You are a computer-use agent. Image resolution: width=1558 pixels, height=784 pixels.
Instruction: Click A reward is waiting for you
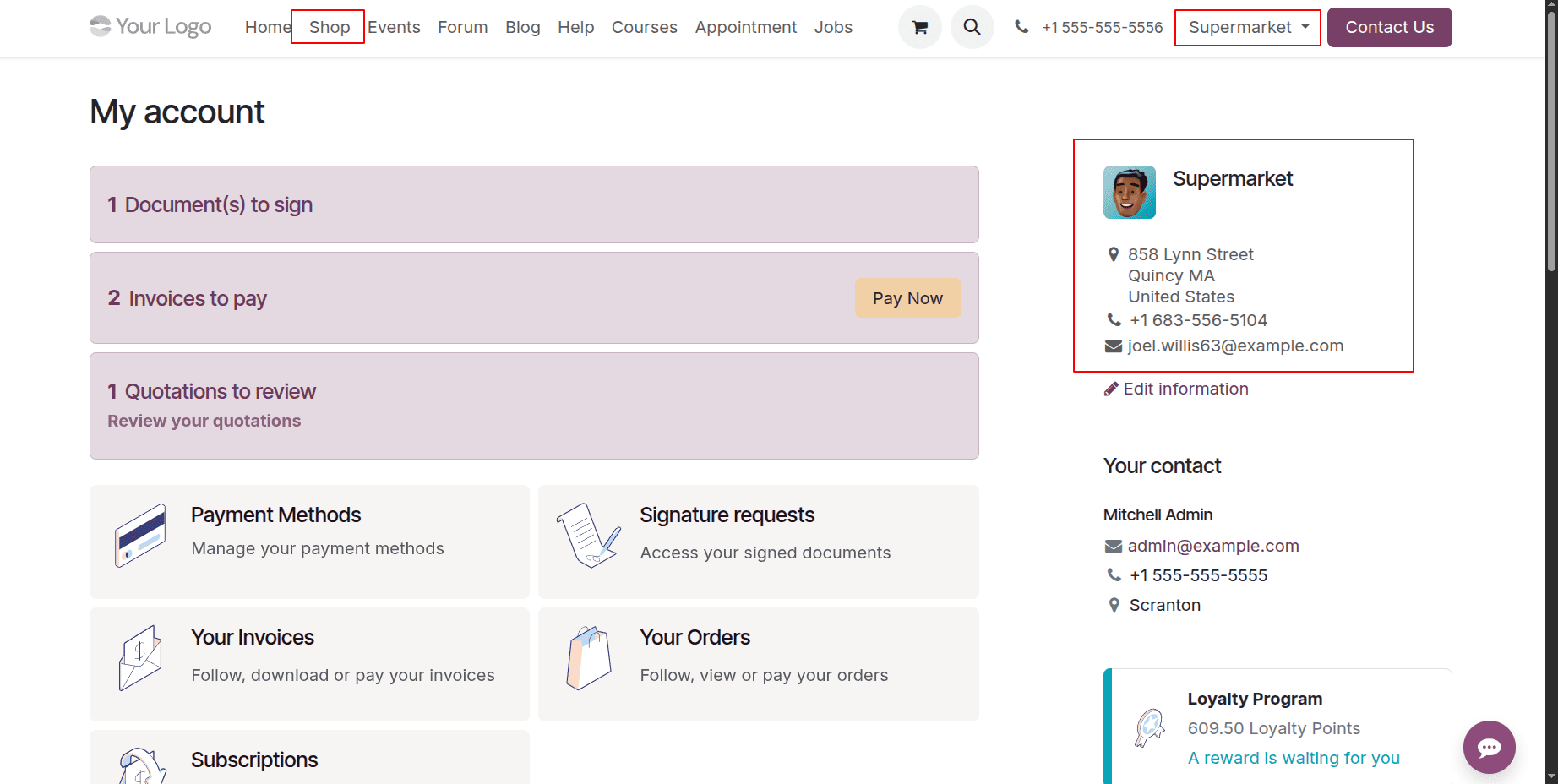(x=1294, y=758)
